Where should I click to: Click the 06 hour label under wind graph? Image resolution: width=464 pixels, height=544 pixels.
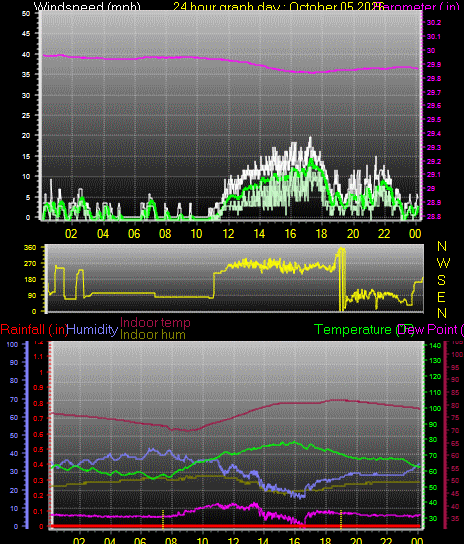(134, 233)
